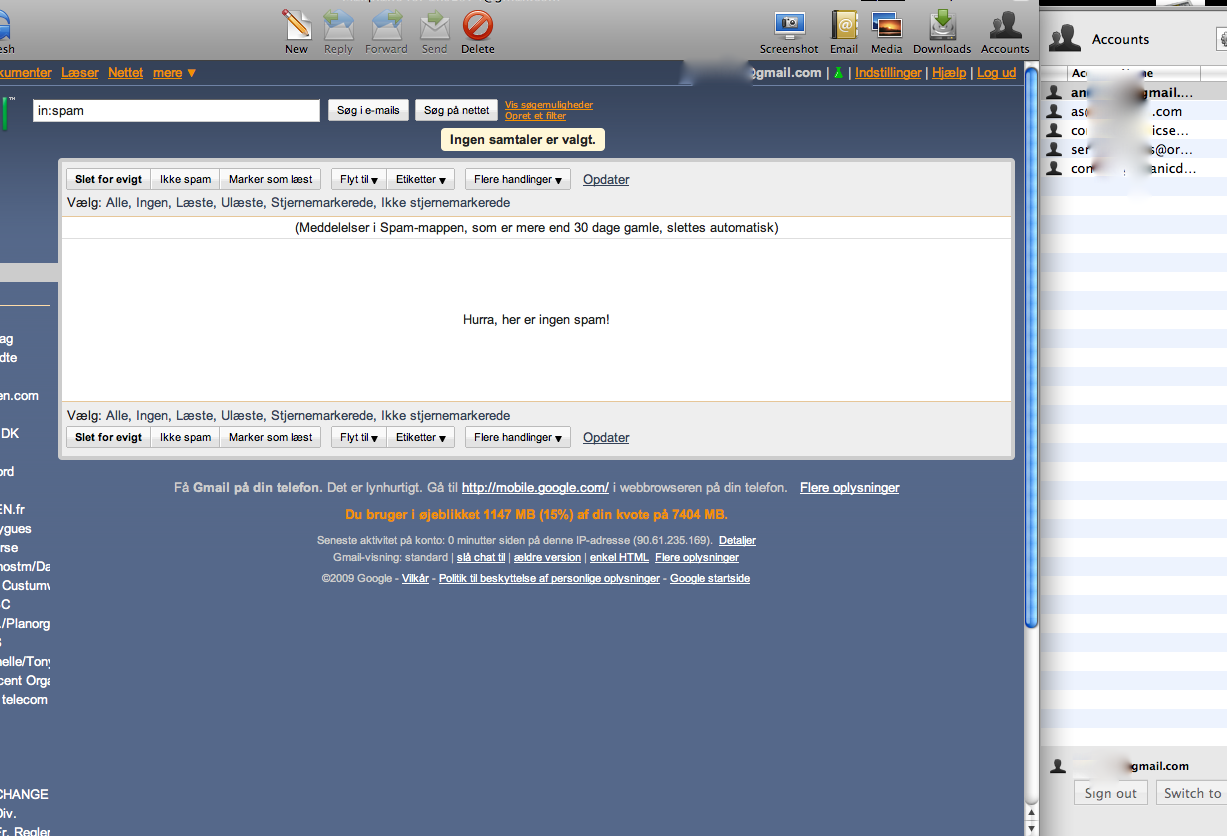This screenshot has height=836, width=1227.
Task: Open the 'Nettet' navigation link
Action: 125,73
